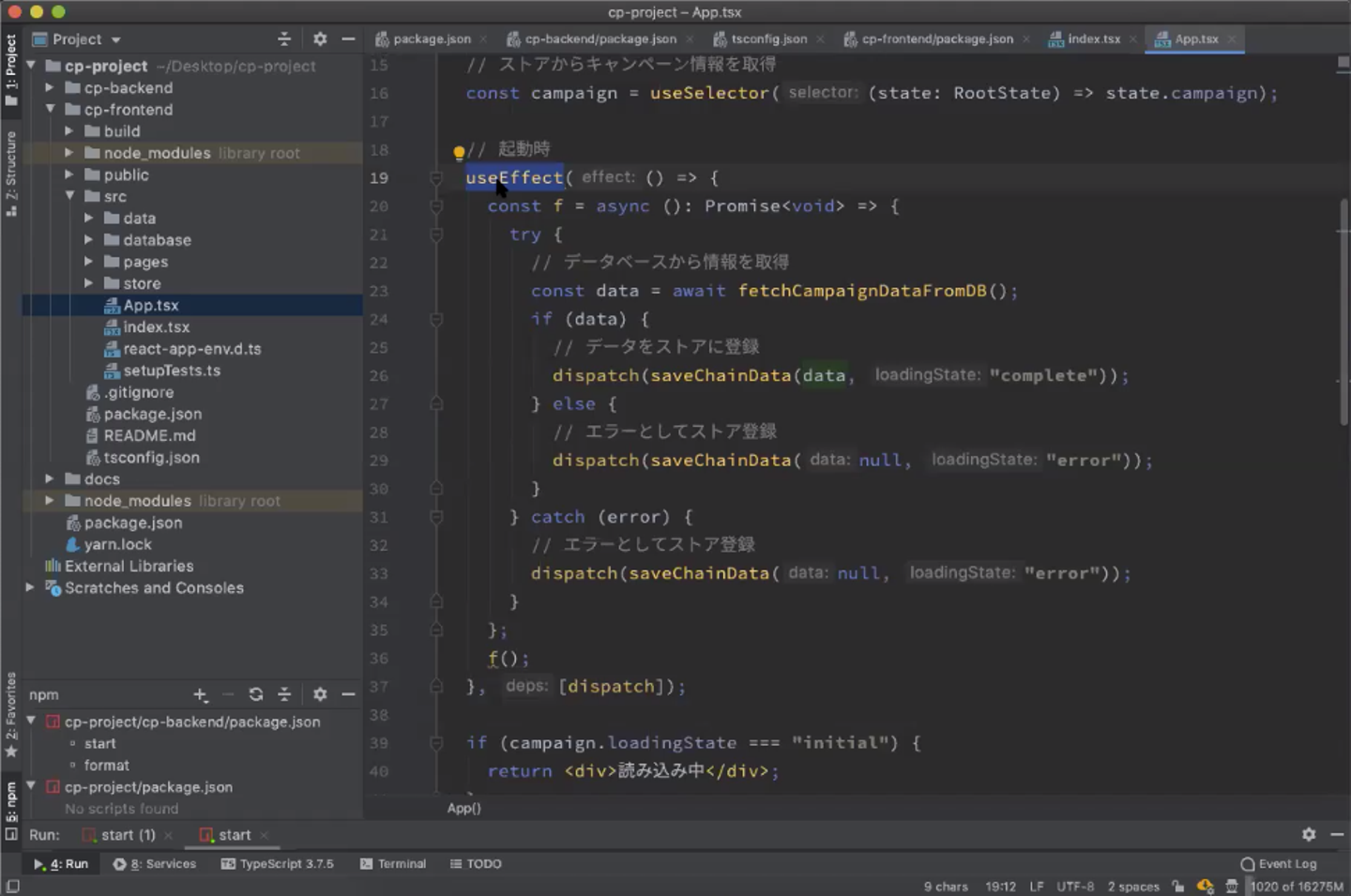Click the npm panel add plus icon

pyautogui.click(x=200, y=694)
